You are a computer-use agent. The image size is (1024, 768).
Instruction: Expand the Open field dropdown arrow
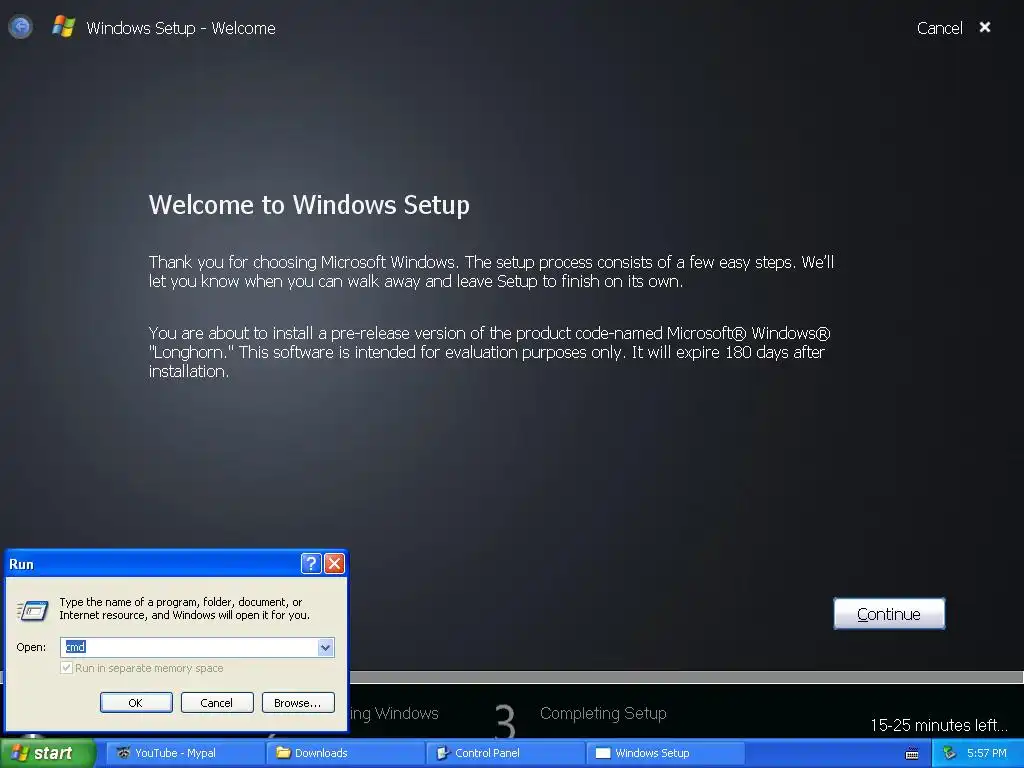(325, 647)
